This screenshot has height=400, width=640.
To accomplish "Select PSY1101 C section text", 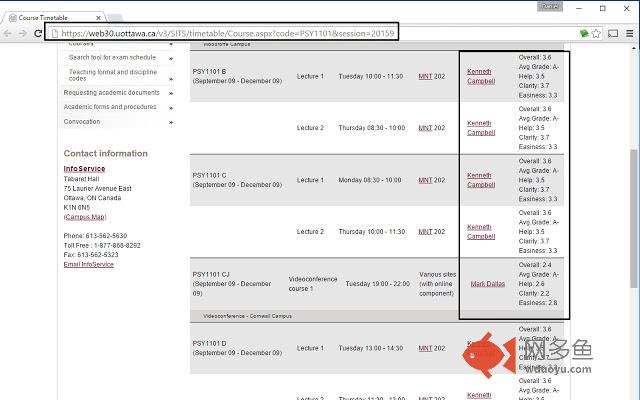I will pyautogui.click(x=209, y=176).
